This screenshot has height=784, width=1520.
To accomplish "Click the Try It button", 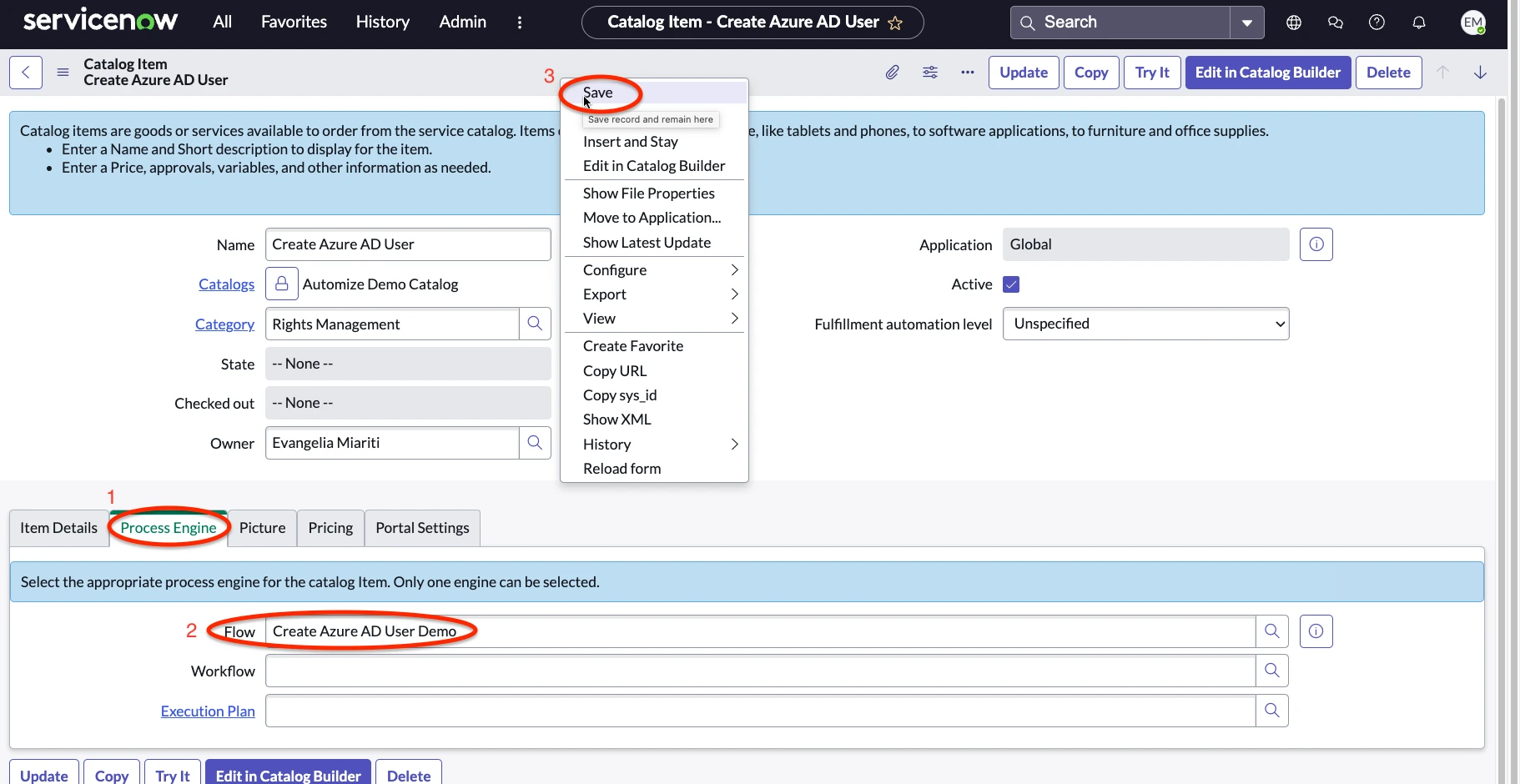I will click(1151, 73).
